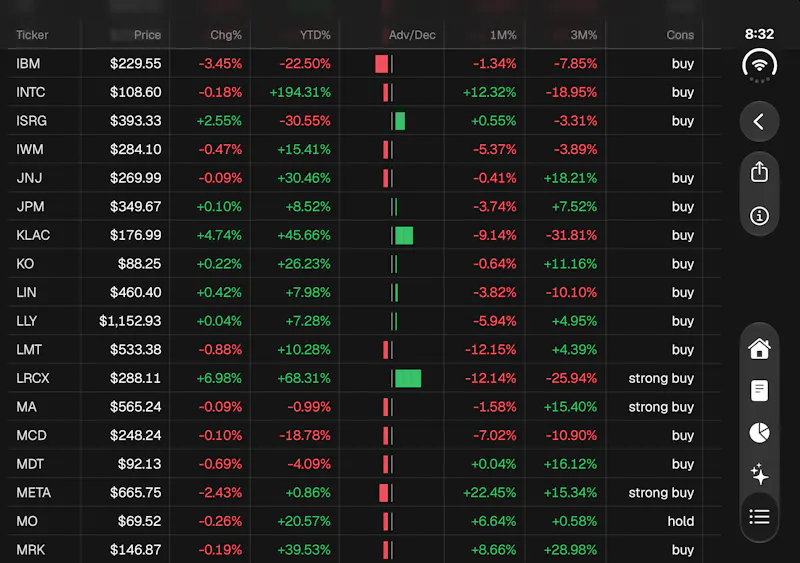
Task: Click the +16.12% MDT 3M value
Action: pos(570,463)
